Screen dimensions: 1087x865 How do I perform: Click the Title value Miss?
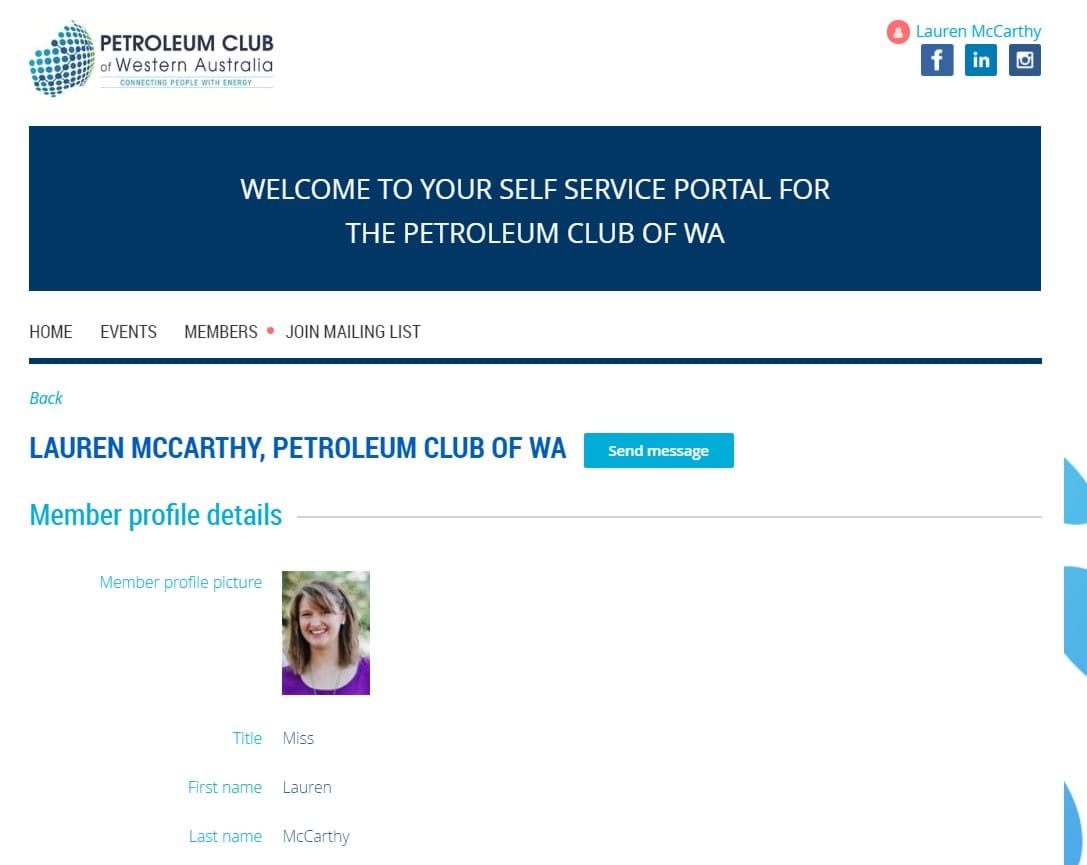coord(298,738)
